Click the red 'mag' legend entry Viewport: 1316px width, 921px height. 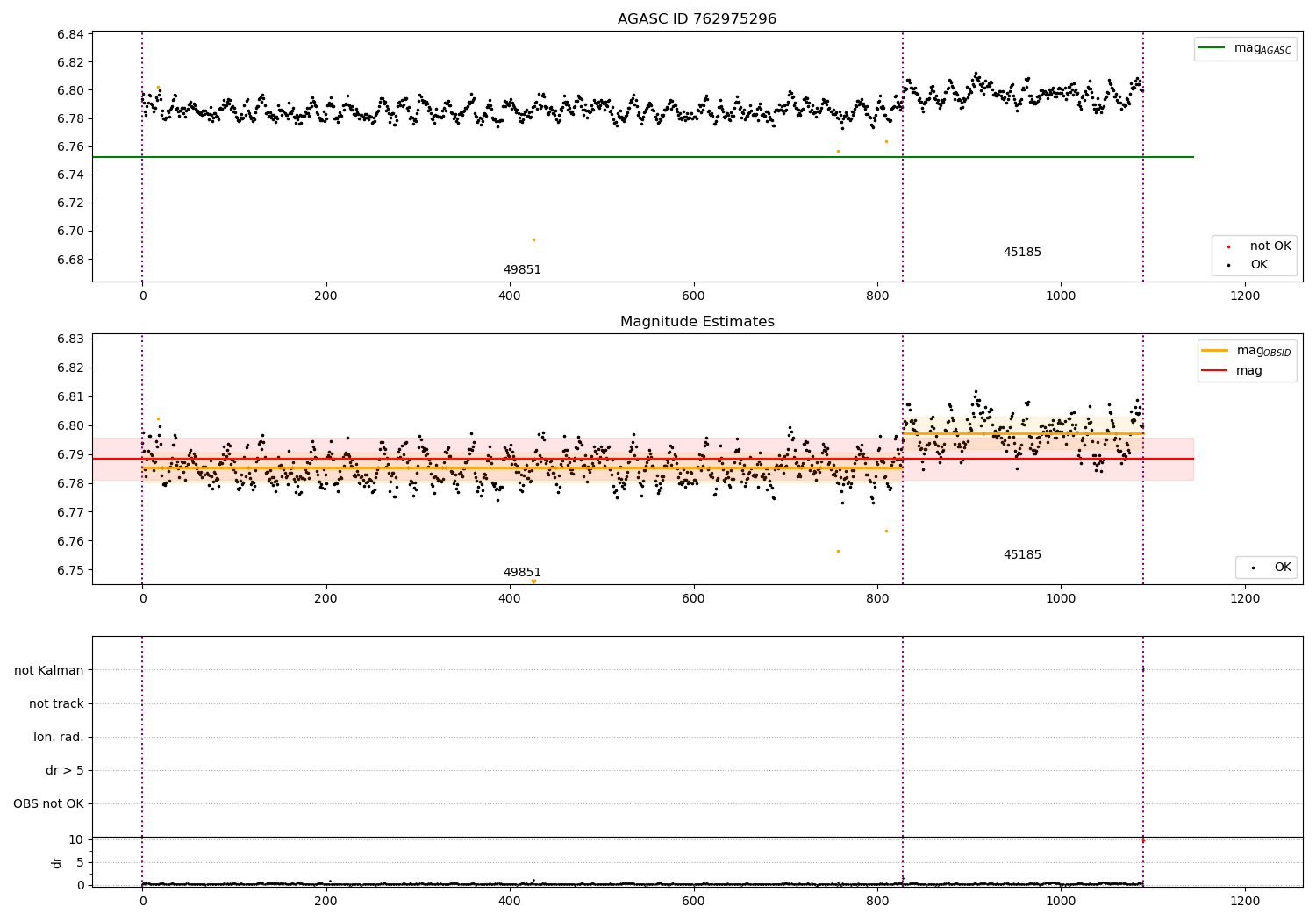coord(1232,371)
